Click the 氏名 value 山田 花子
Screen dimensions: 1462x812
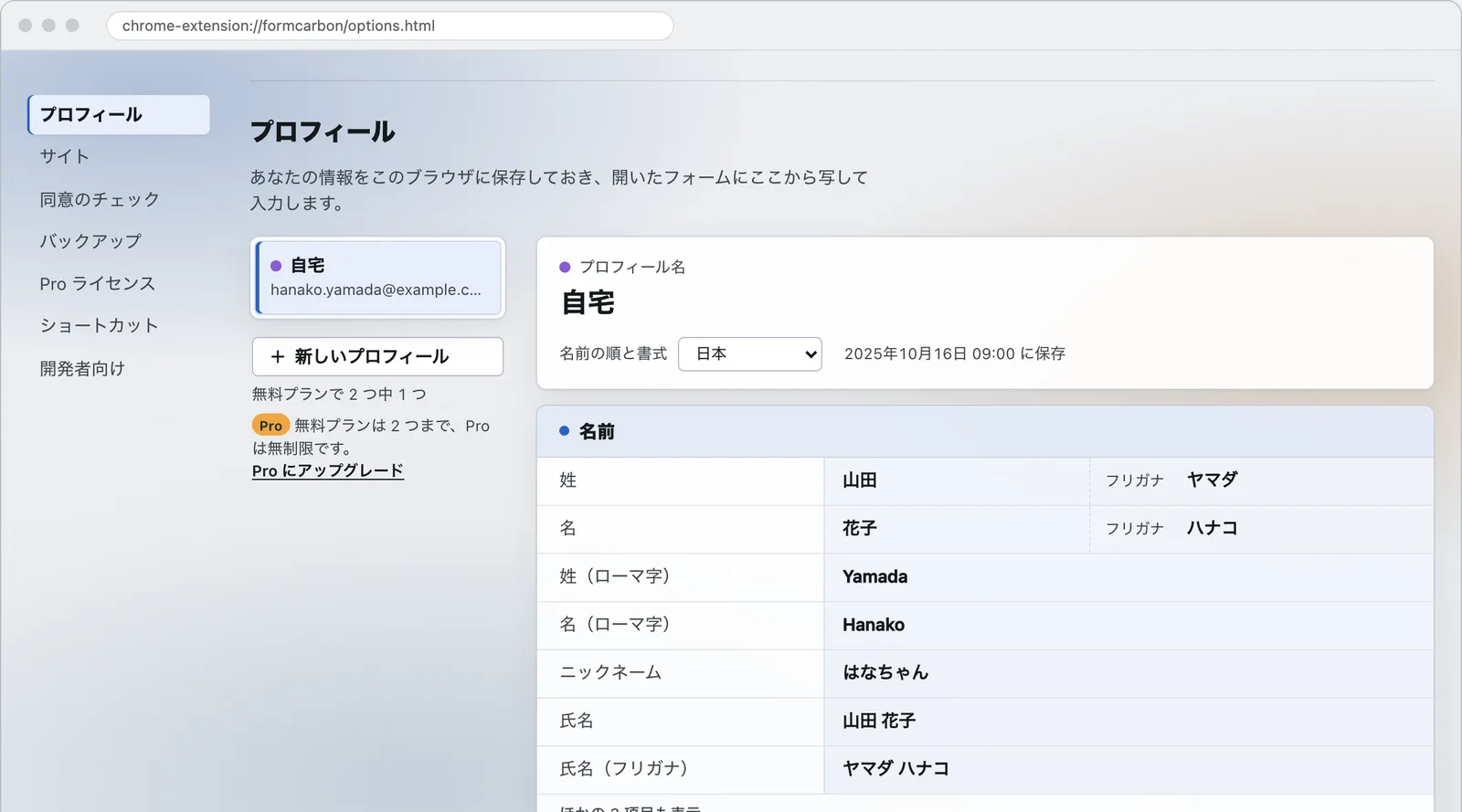pyautogui.click(x=879, y=722)
